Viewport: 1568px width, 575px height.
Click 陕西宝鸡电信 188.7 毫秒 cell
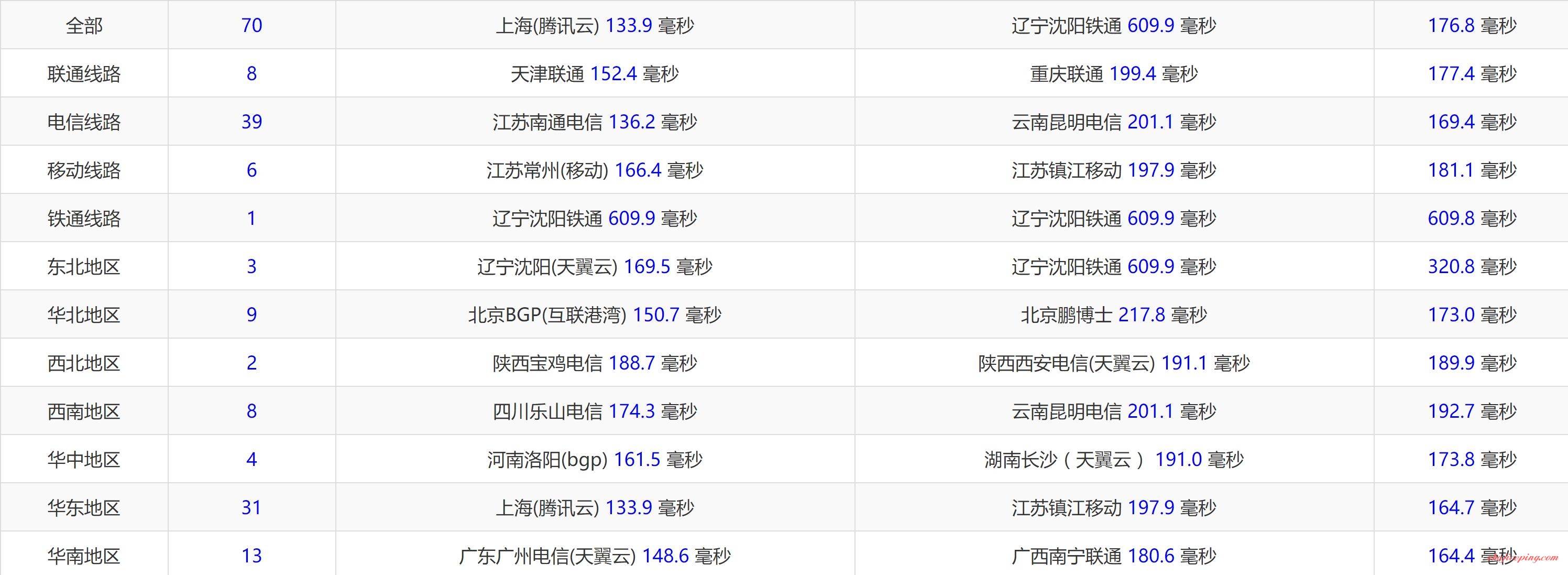click(595, 363)
